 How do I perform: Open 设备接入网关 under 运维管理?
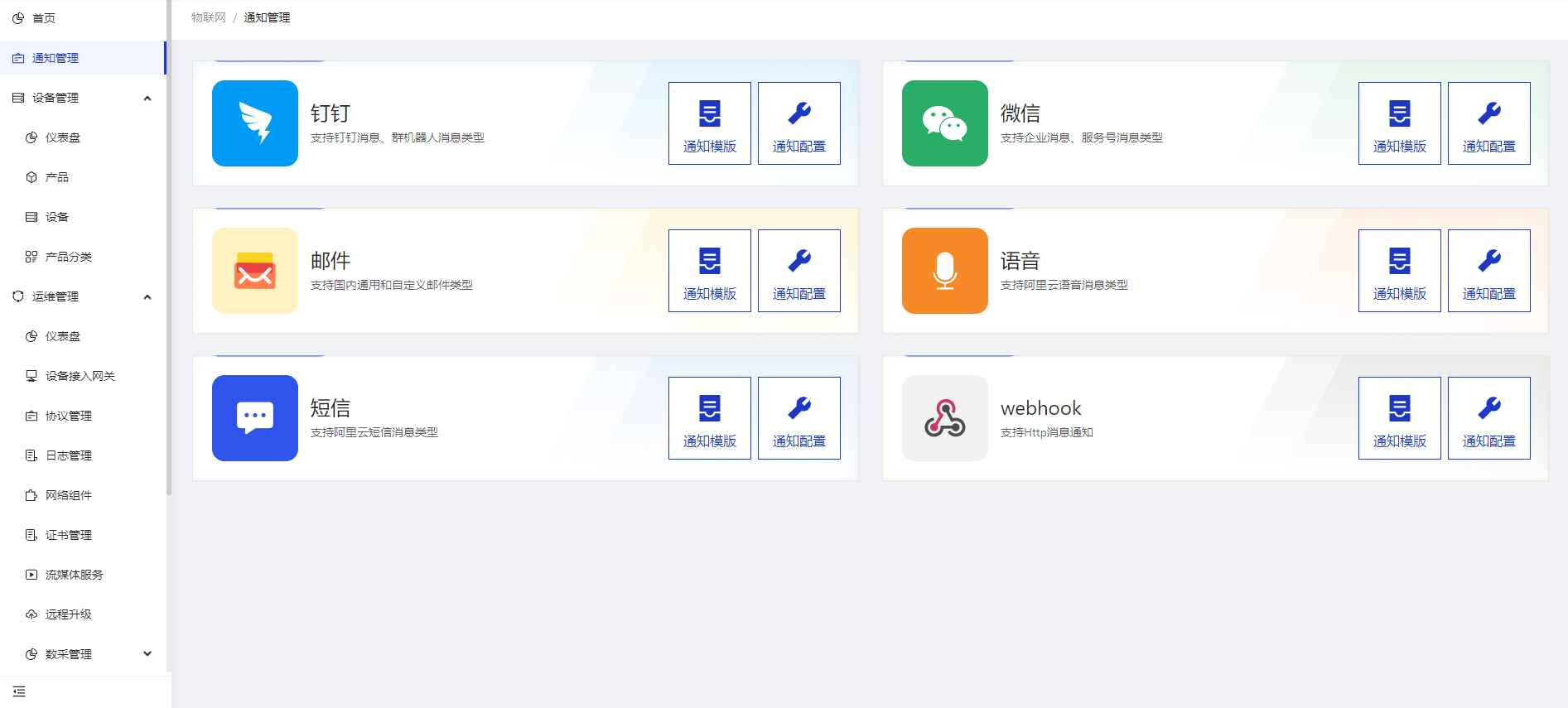click(x=80, y=376)
